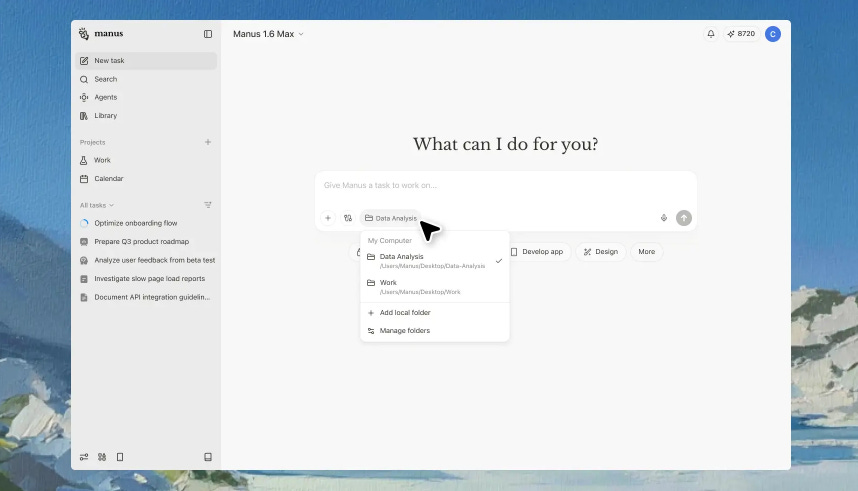Click the Manus logo icon
This screenshot has width=858, height=491.
(84, 34)
